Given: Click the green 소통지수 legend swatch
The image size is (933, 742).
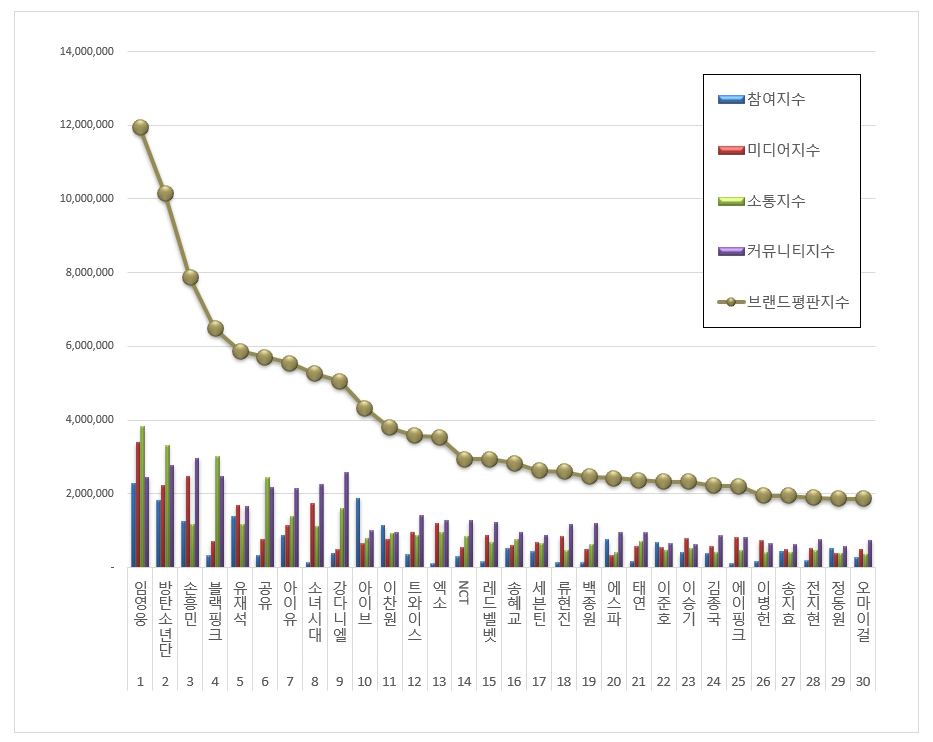Looking at the screenshot, I should (731, 201).
